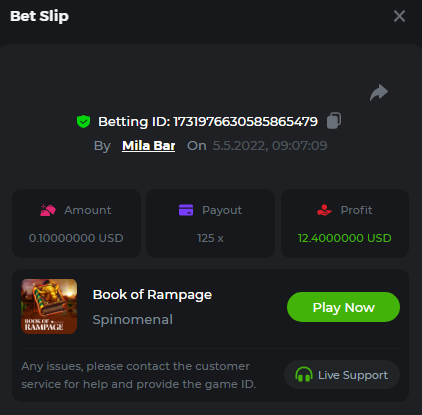
Task: Click the green verified shield icon
Action: pos(83,121)
